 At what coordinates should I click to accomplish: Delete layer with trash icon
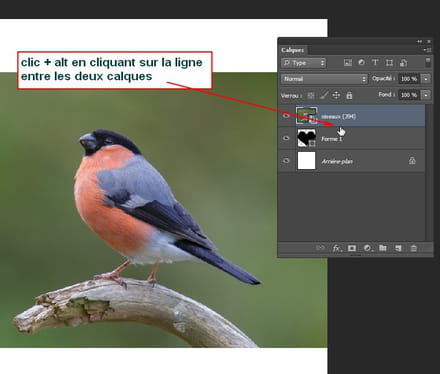(414, 248)
